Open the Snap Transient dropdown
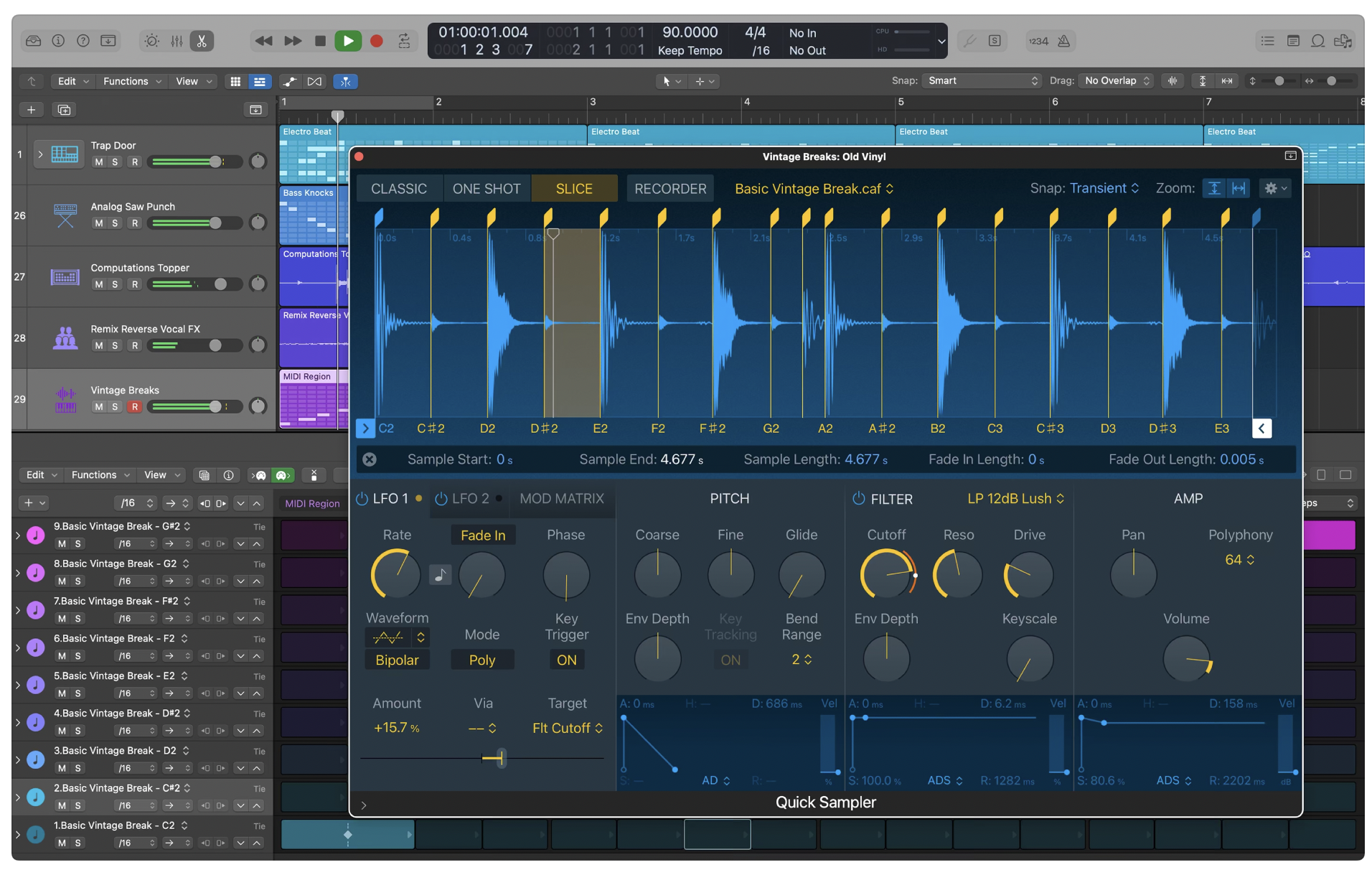This screenshot has height=870, width=1372. click(x=1104, y=188)
